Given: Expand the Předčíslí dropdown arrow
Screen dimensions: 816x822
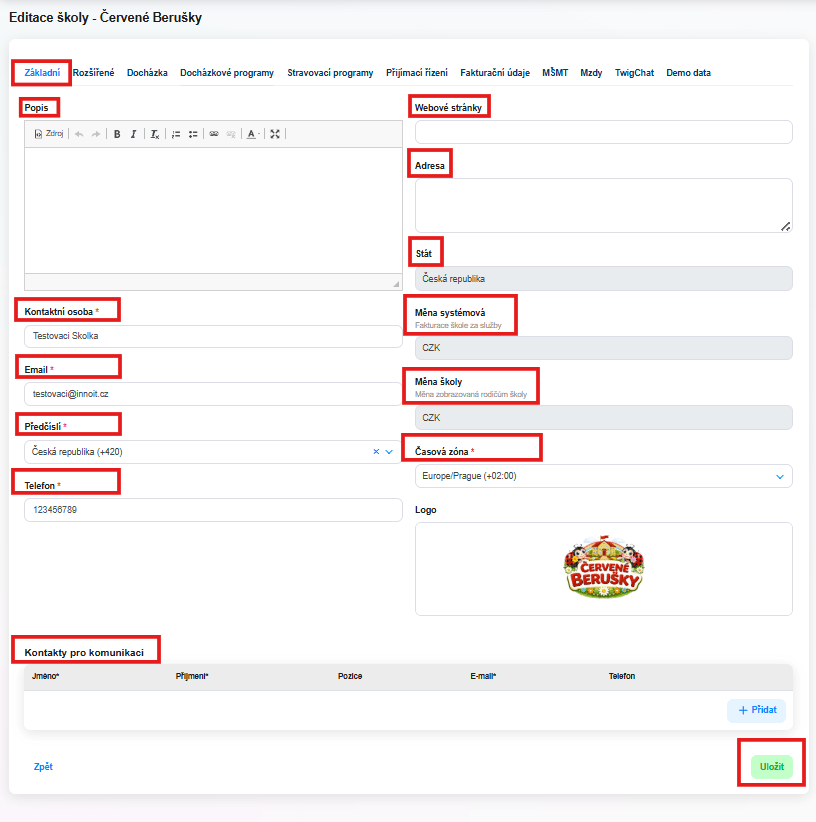Looking at the screenshot, I should [x=389, y=451].
